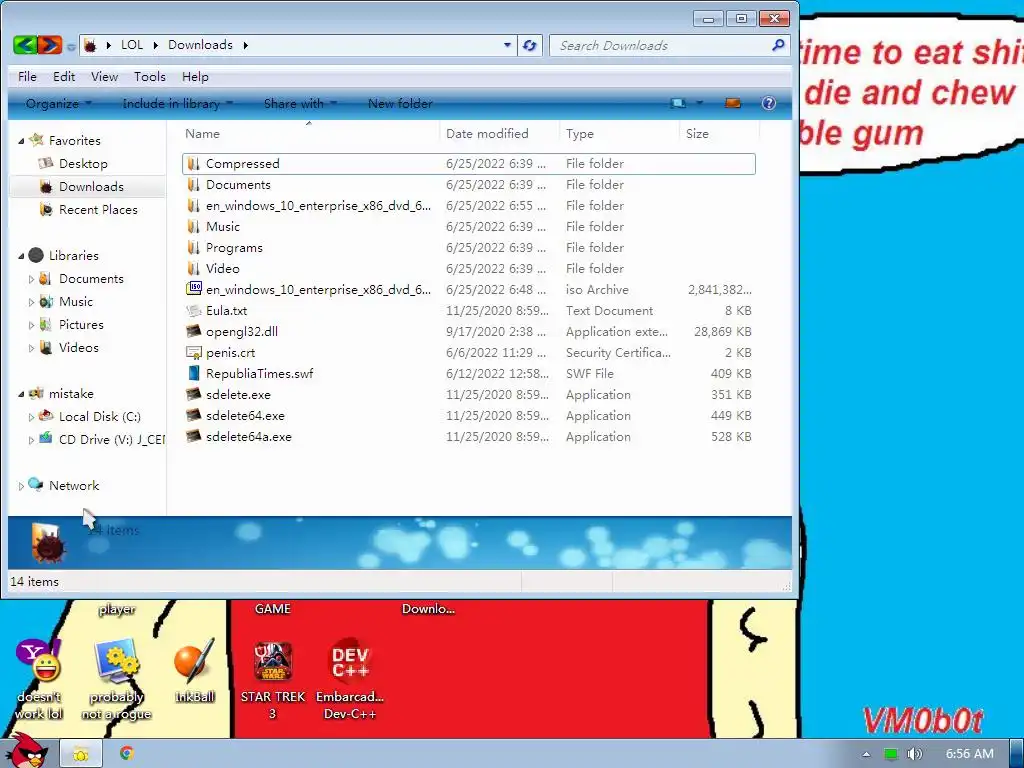Image resolution: width=1024 pixels, height=768 pixels.
Task: Toggle the preview pane icon
Action: click(733, 103)
